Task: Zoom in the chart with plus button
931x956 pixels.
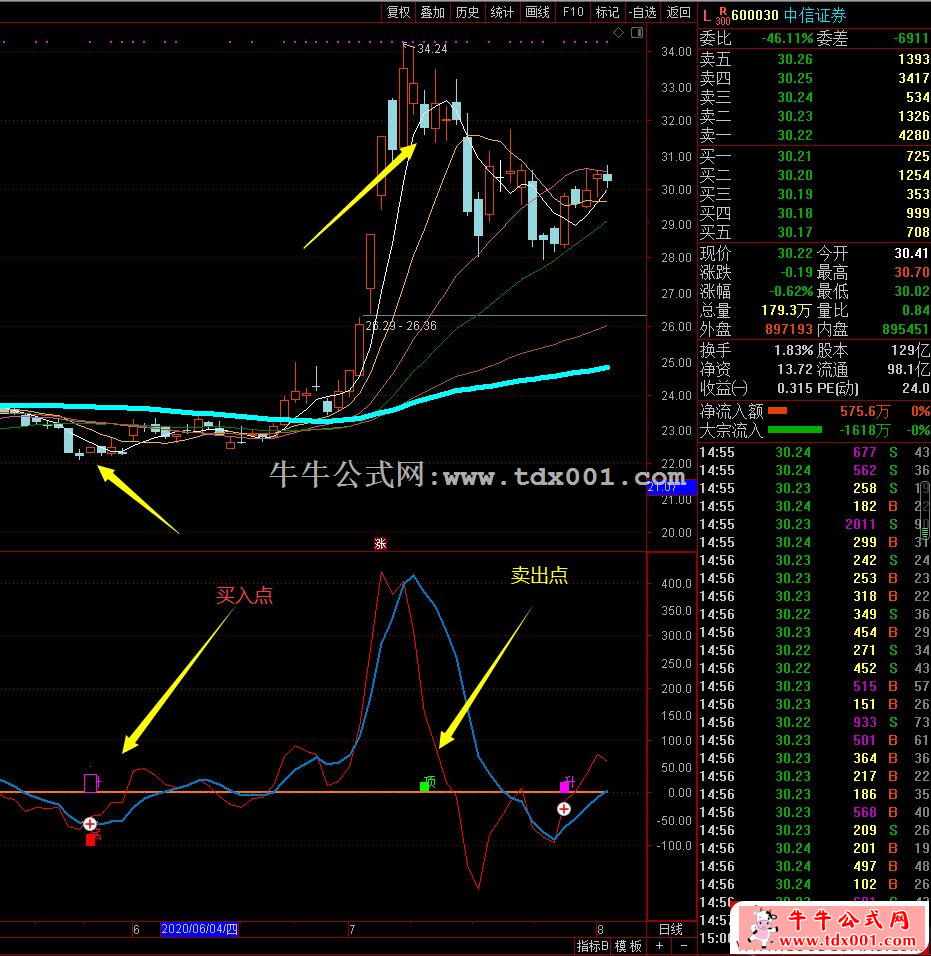Action: [x=660, y=946]
